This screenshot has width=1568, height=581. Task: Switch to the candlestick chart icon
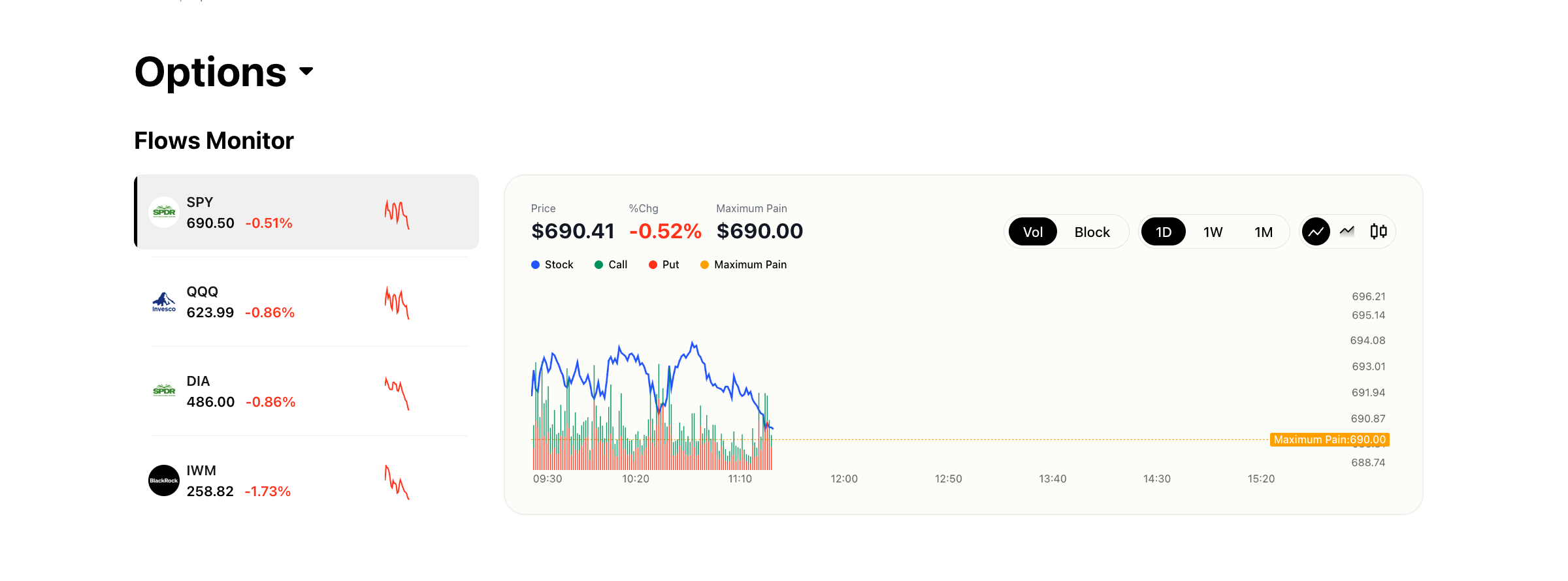(x=1379, y=232)
